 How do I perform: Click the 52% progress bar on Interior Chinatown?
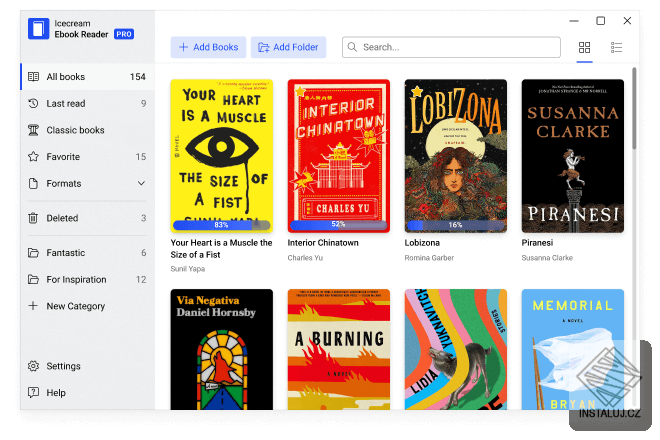tap(338, 224)
